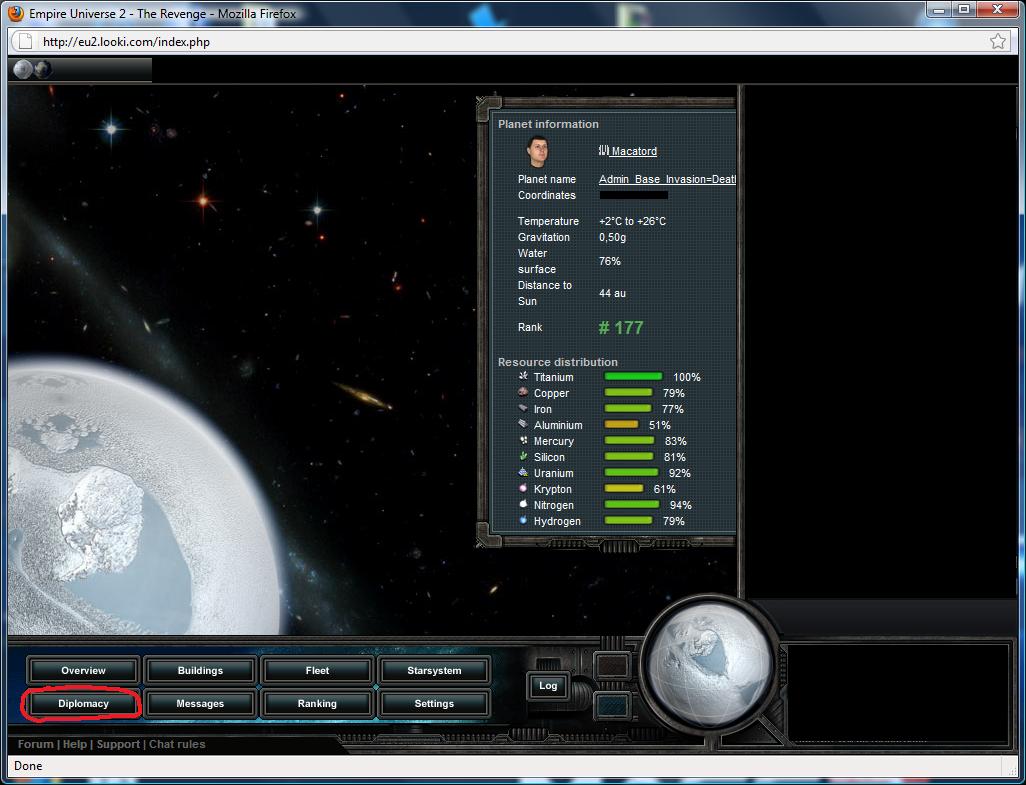Click the Titanium 100% progress bar

(x=633, y=377)
